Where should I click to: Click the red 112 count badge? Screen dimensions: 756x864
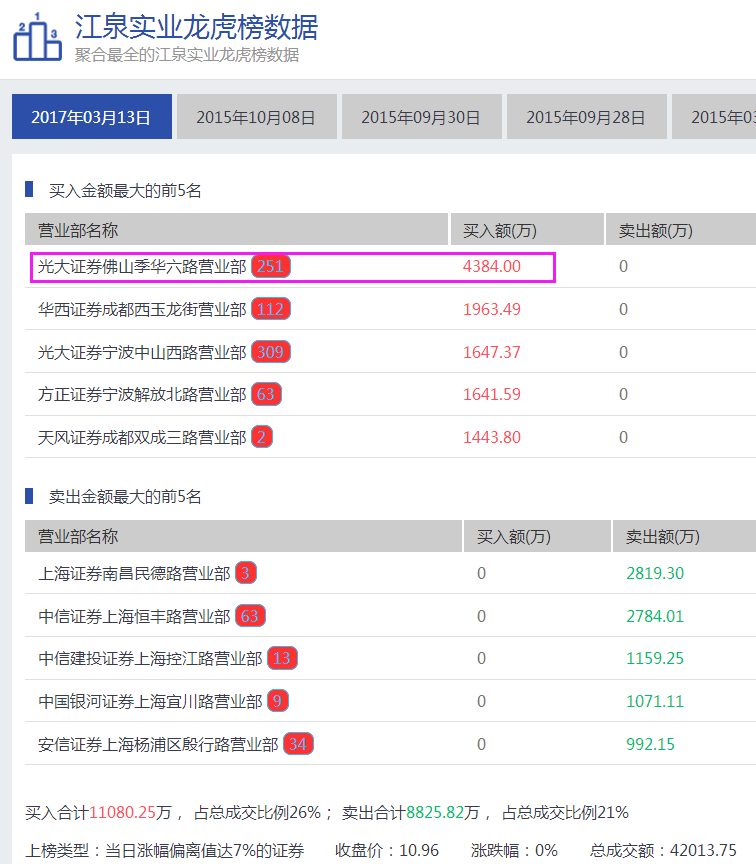click(271, 310)
